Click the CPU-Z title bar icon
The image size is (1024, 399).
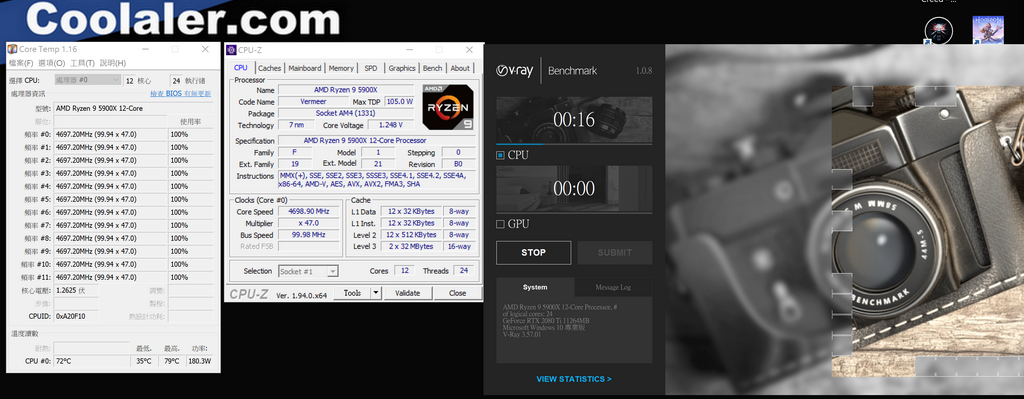pos(231,50)
